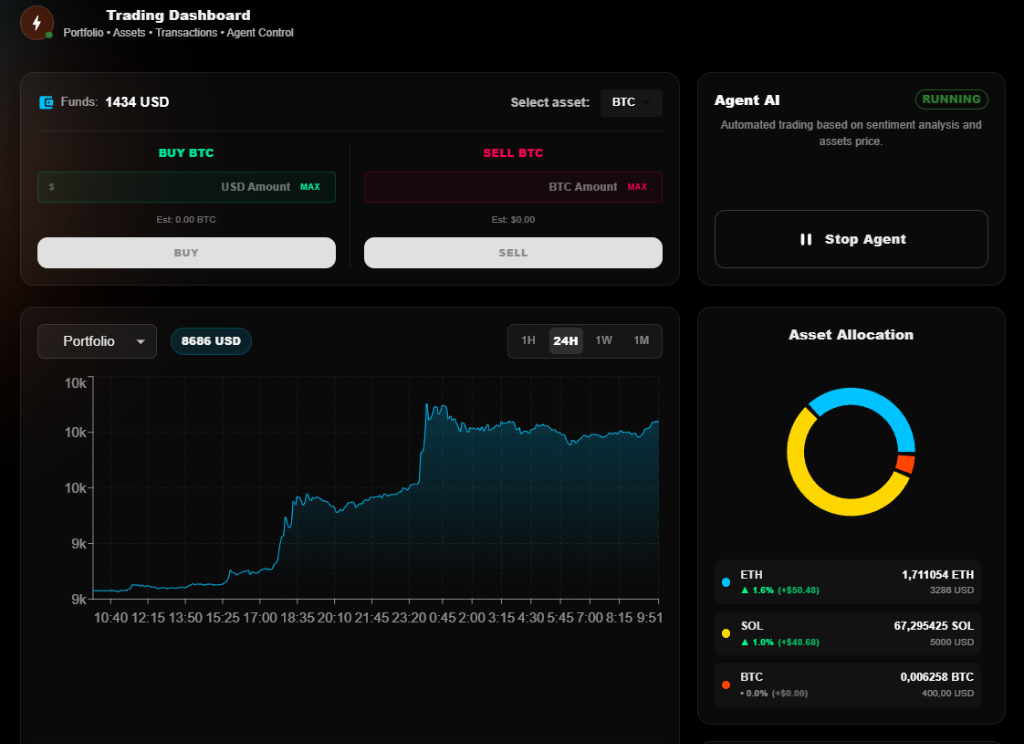Click the '20:10' time axis label
Viewport: 1024px width, 744px height.
[x=334, y=618]
